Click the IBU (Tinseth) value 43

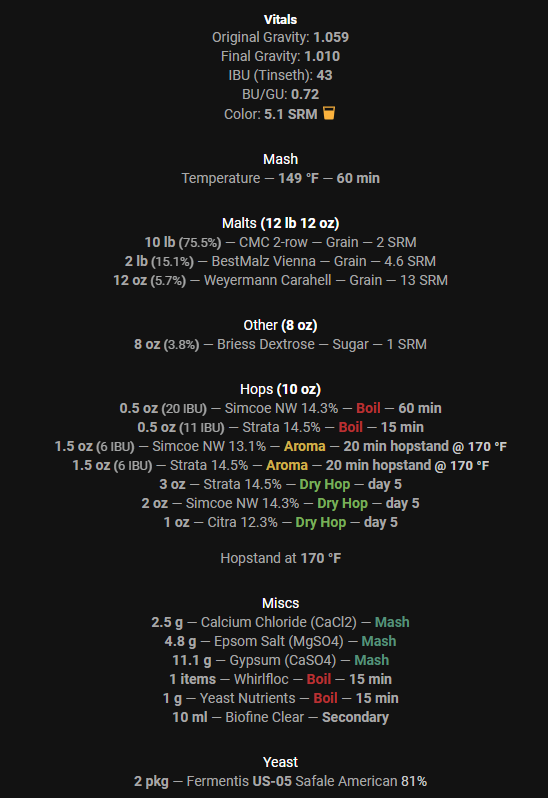coord(324,75)
